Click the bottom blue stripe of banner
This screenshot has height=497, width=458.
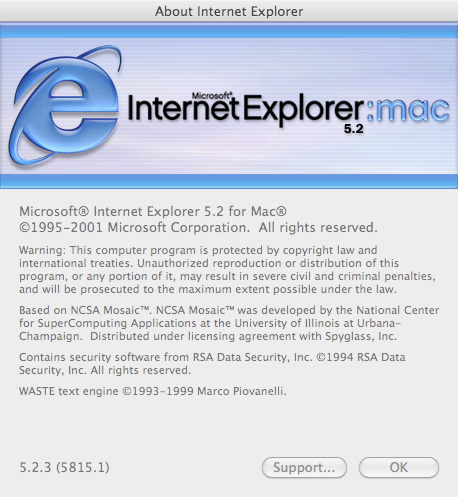click(229, 181)
